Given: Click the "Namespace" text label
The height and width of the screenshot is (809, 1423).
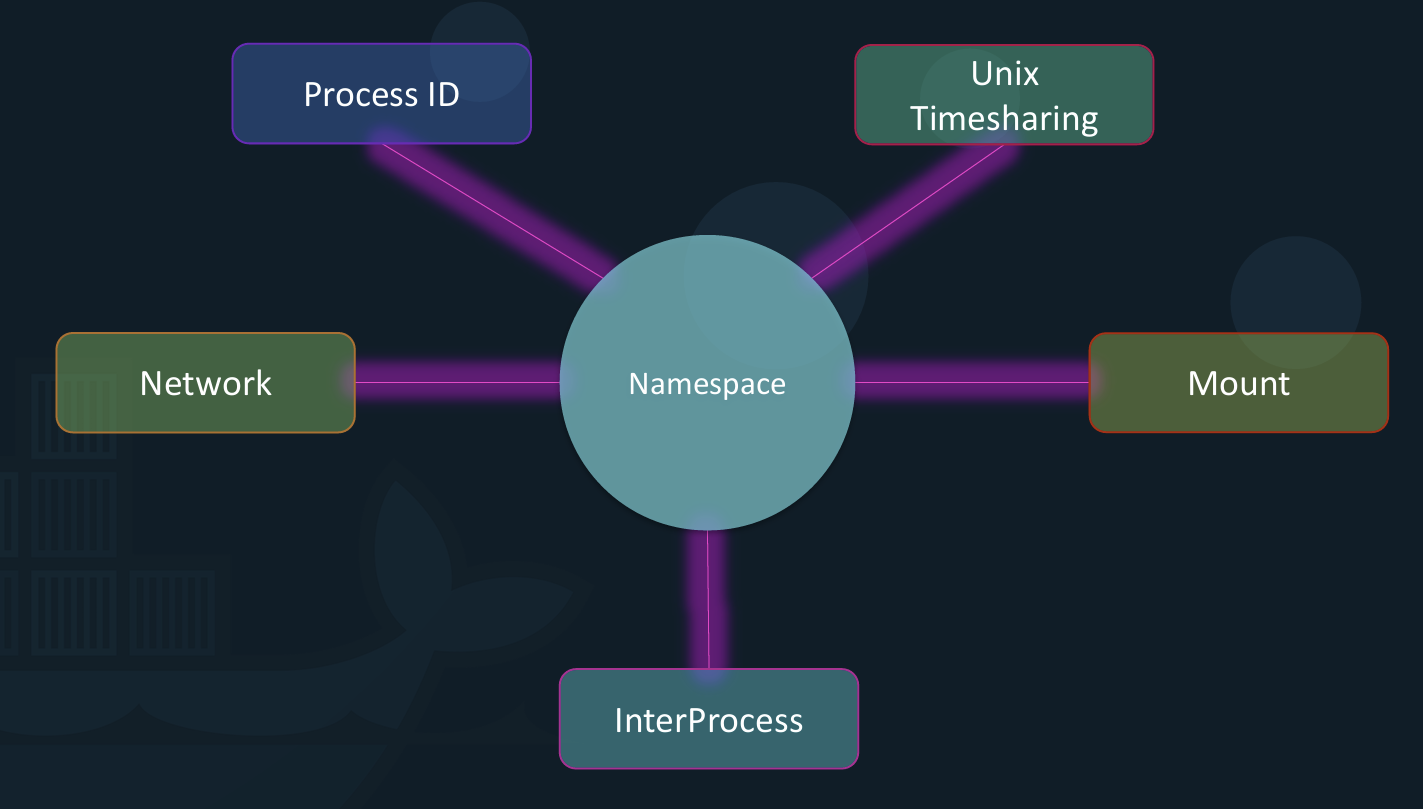Looking at the screenshot, I should pyautogui.click(x=707, y=384).
